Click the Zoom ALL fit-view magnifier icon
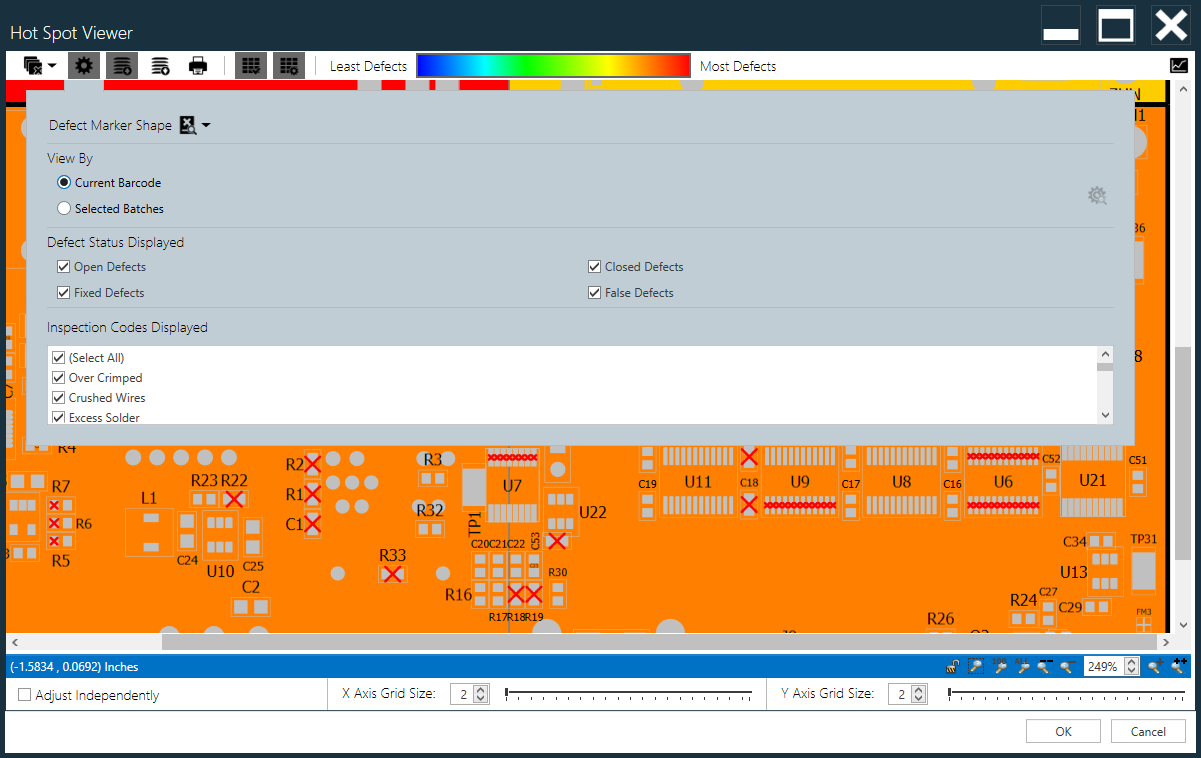Screen dimensions: 1201x758 pyautogui.click(x=1022, y=668)
